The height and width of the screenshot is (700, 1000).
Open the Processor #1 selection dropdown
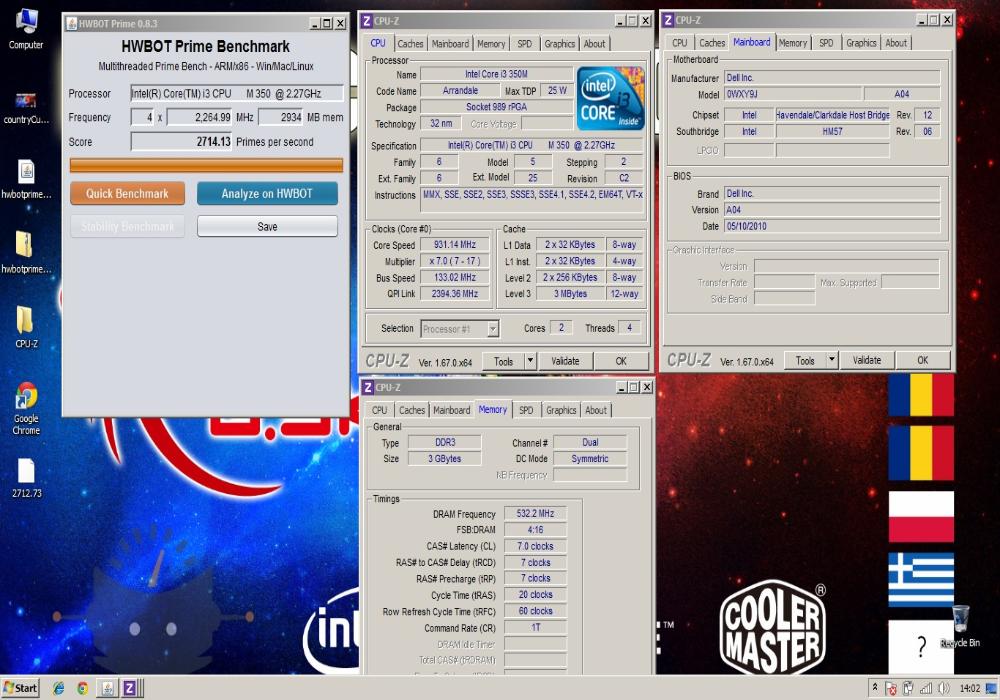460,329
